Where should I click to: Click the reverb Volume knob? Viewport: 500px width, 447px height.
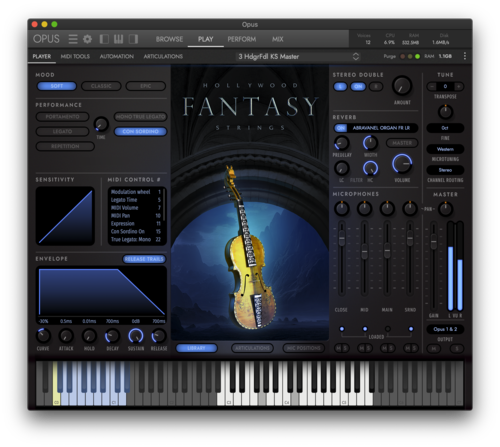402,164
